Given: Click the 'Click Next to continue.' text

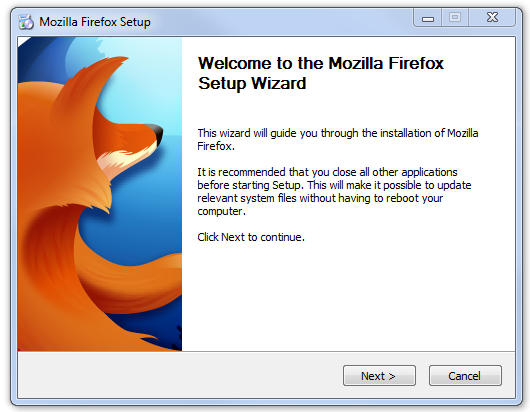Looking at the screenshot, I should point(251,237).
